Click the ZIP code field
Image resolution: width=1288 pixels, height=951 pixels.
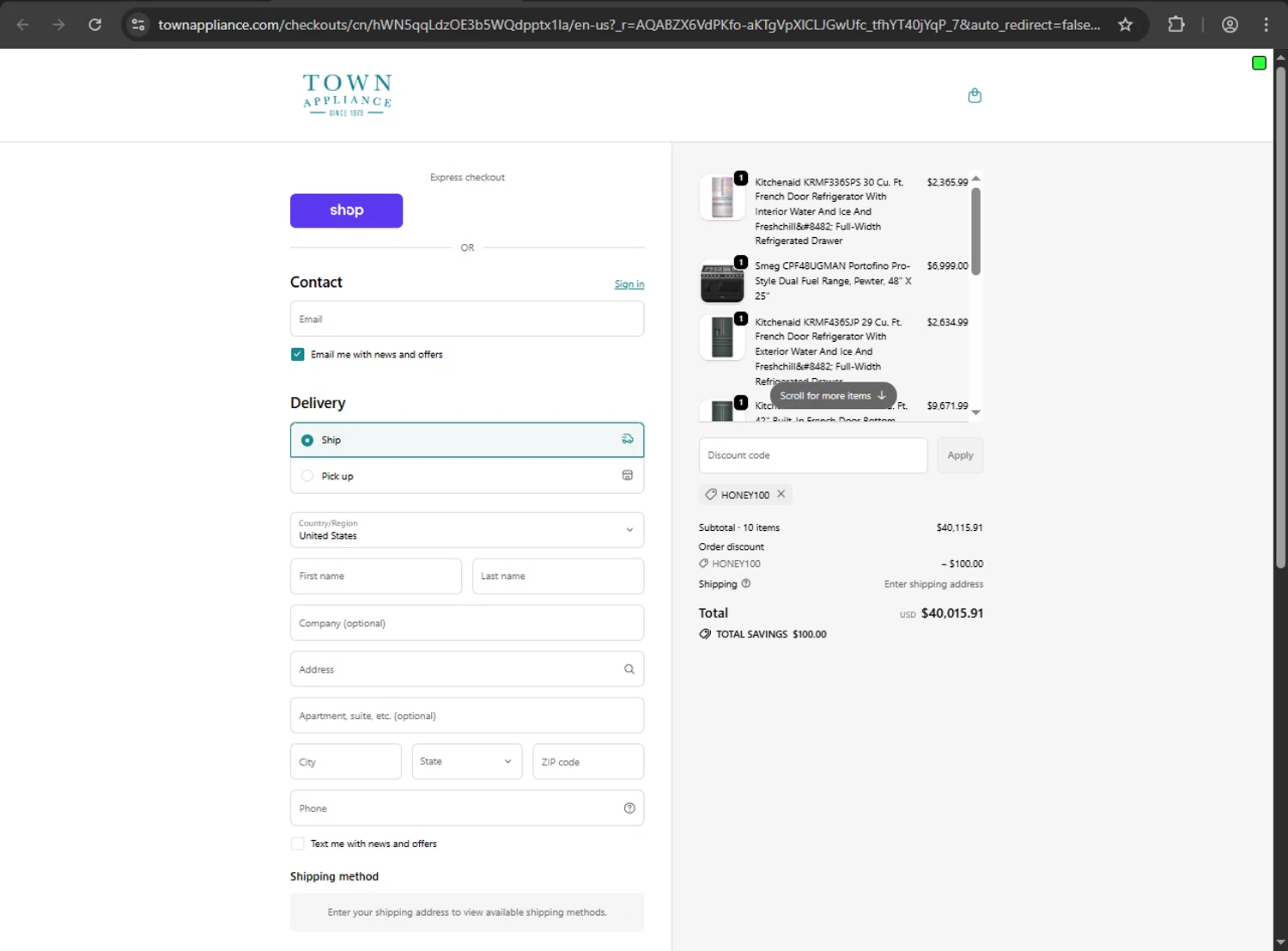(588, 762)
